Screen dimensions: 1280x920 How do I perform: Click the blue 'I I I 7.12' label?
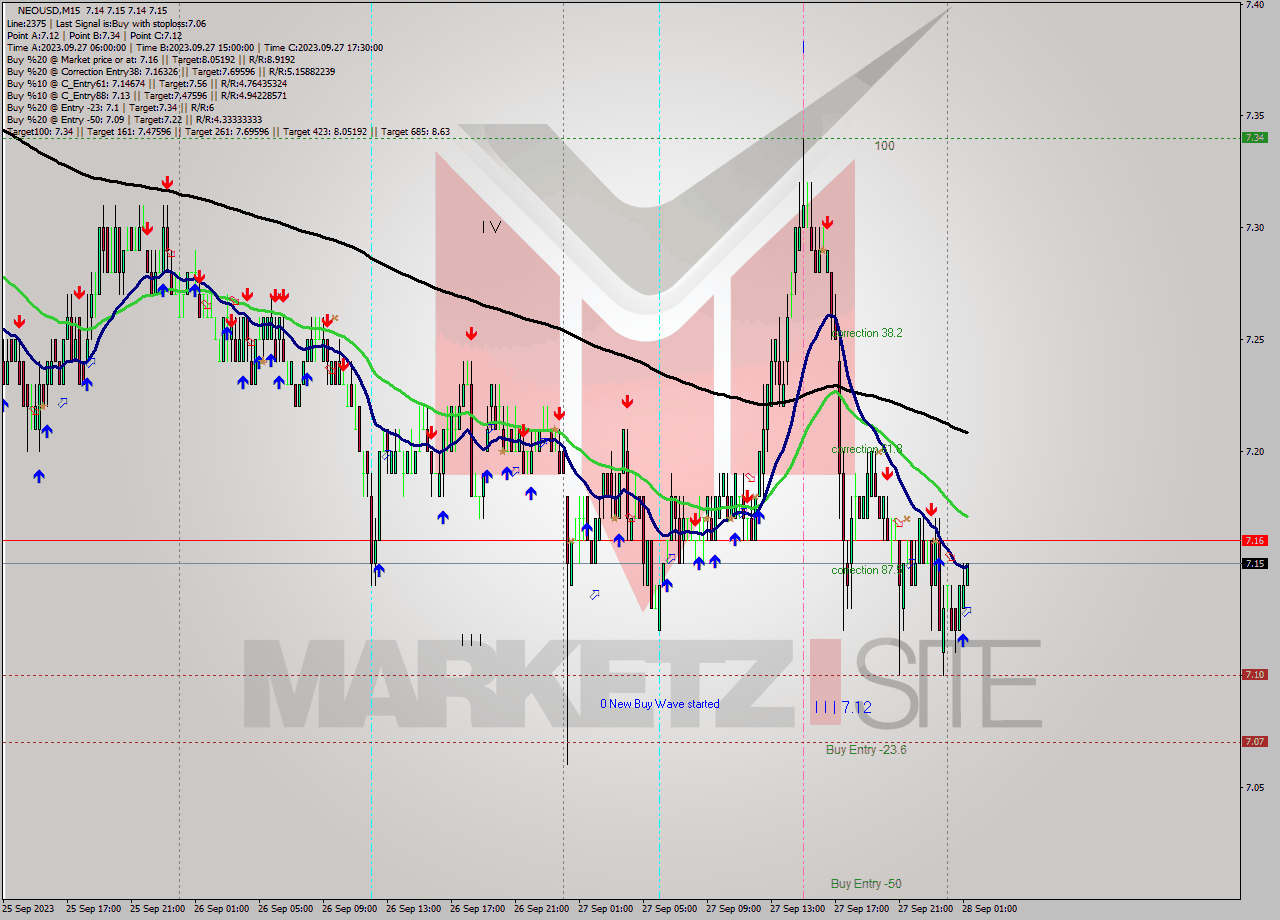pyautogui.click(x=843, y=707)
